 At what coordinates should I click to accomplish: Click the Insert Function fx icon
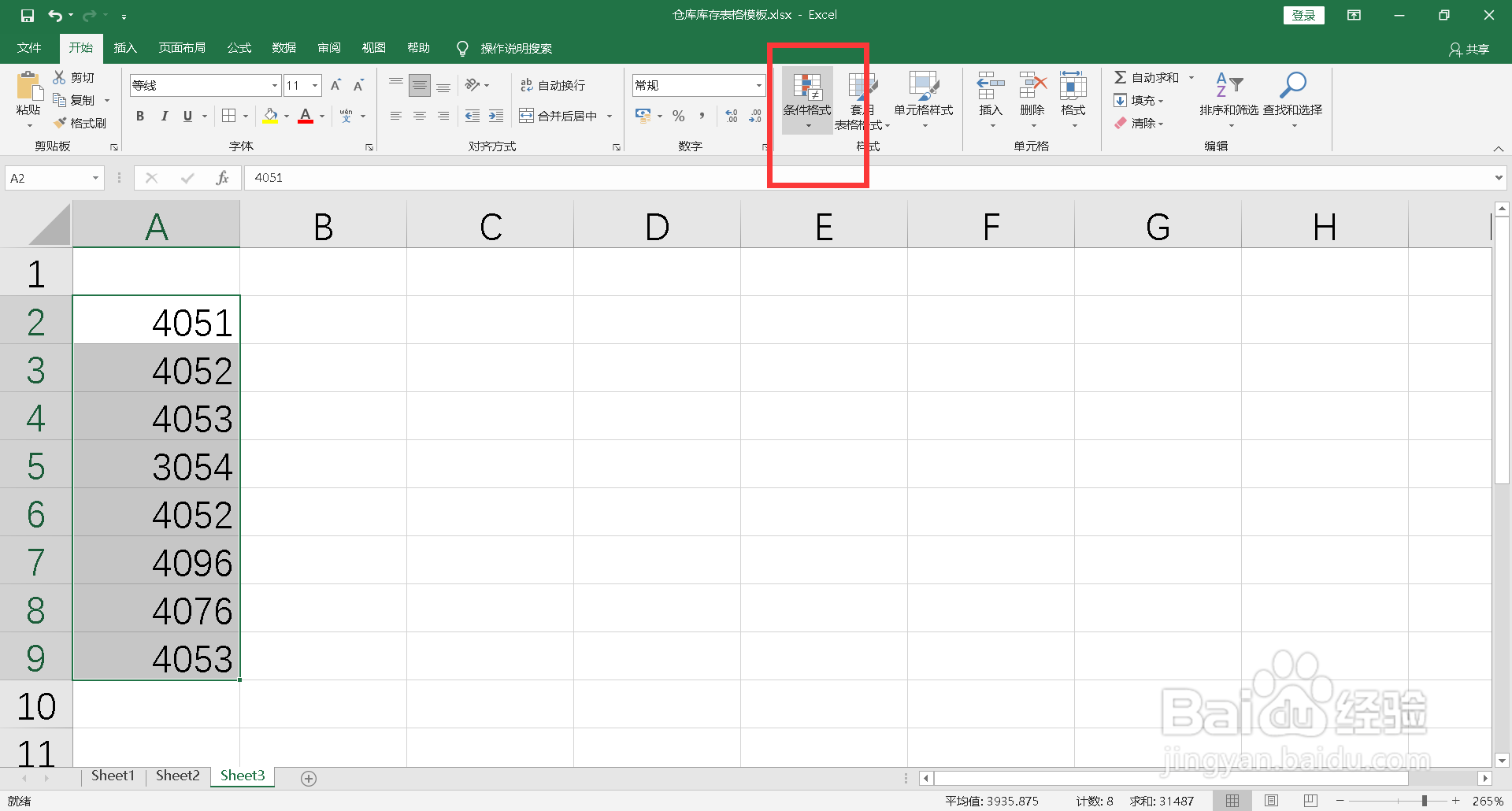[x=222, y=178]
